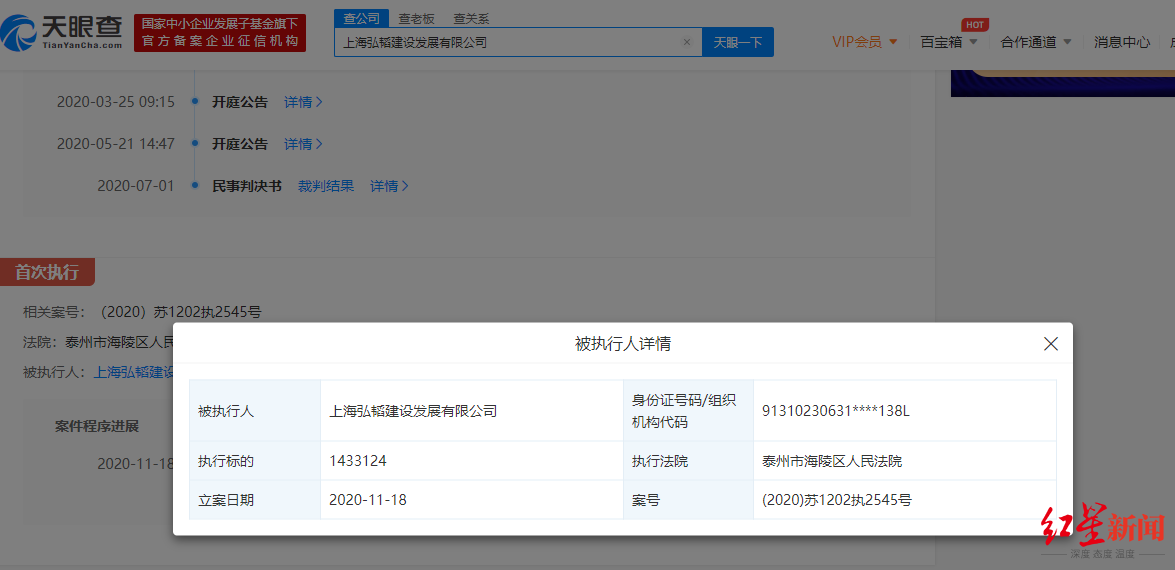Select 上海弘韬建设发展有限公司 in the dialog table

coord(413,410)
